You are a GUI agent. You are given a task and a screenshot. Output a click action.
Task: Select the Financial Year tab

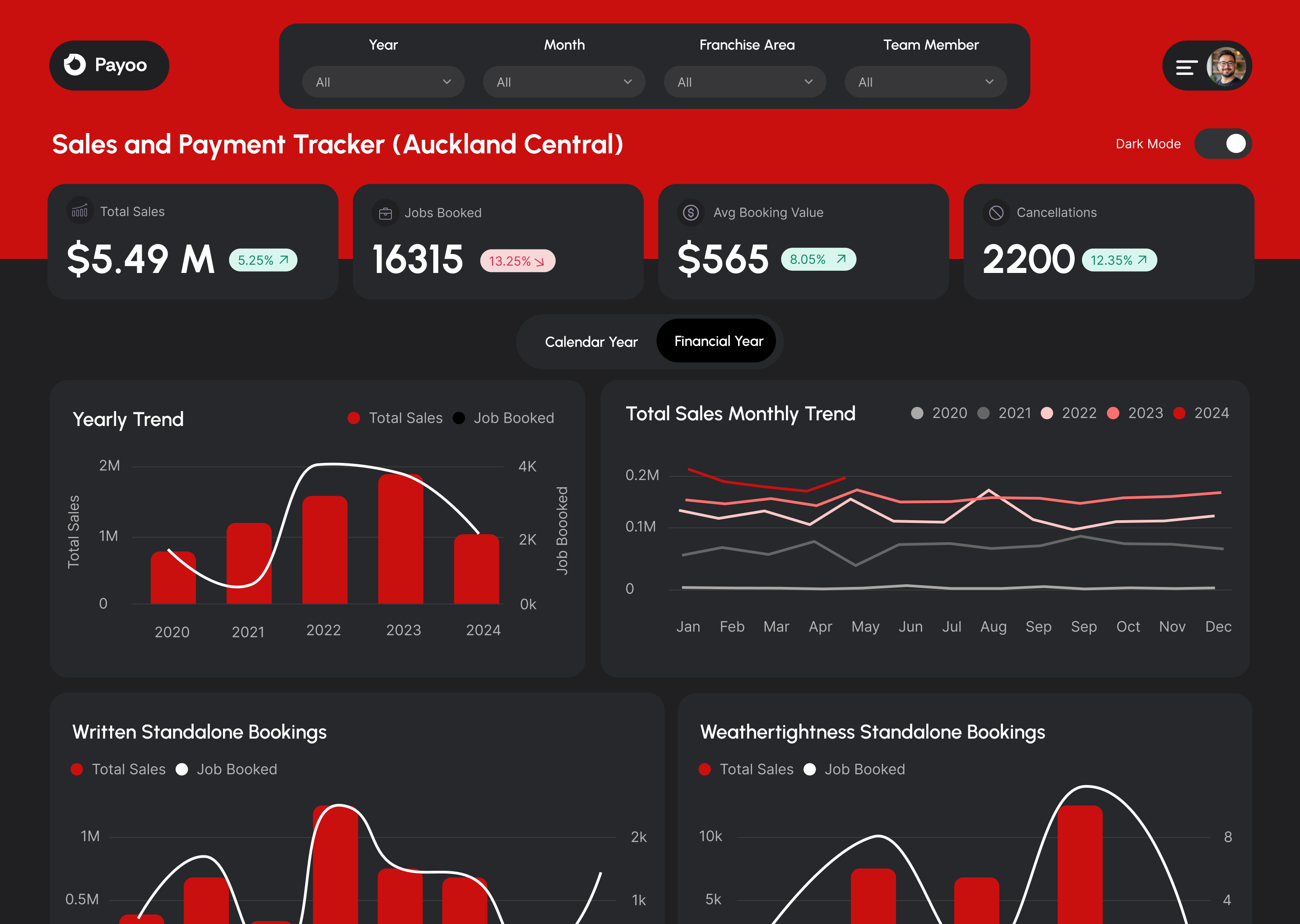(718, 341)
